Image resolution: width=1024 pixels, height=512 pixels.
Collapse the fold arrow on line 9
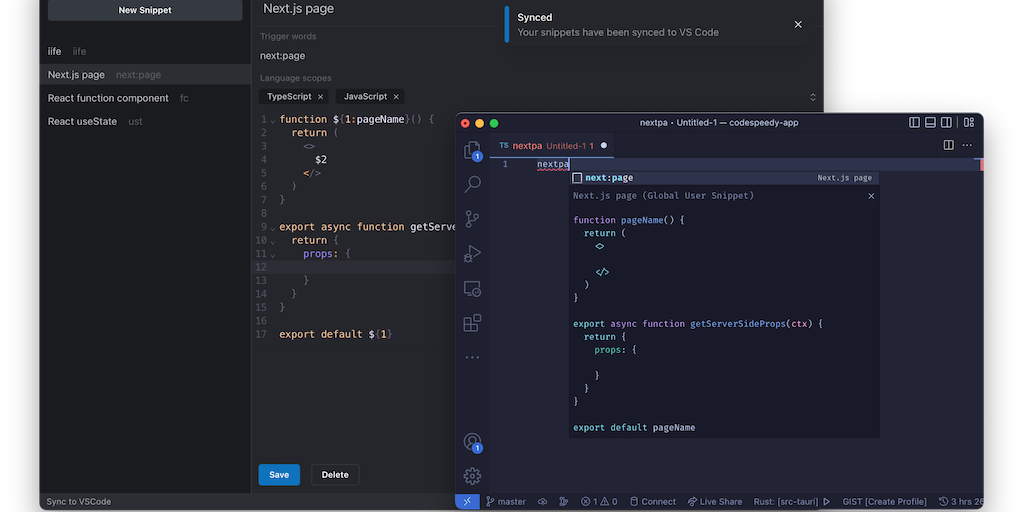click(x=272, y=227)
